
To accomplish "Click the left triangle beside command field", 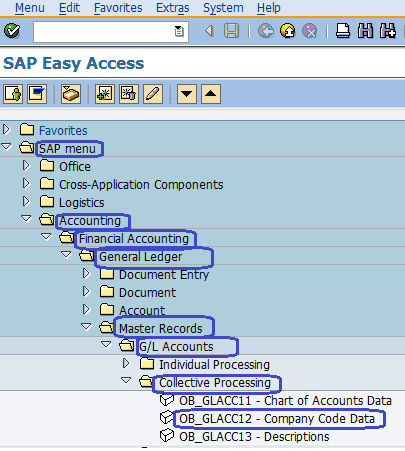I will click(x=209, y=31).
